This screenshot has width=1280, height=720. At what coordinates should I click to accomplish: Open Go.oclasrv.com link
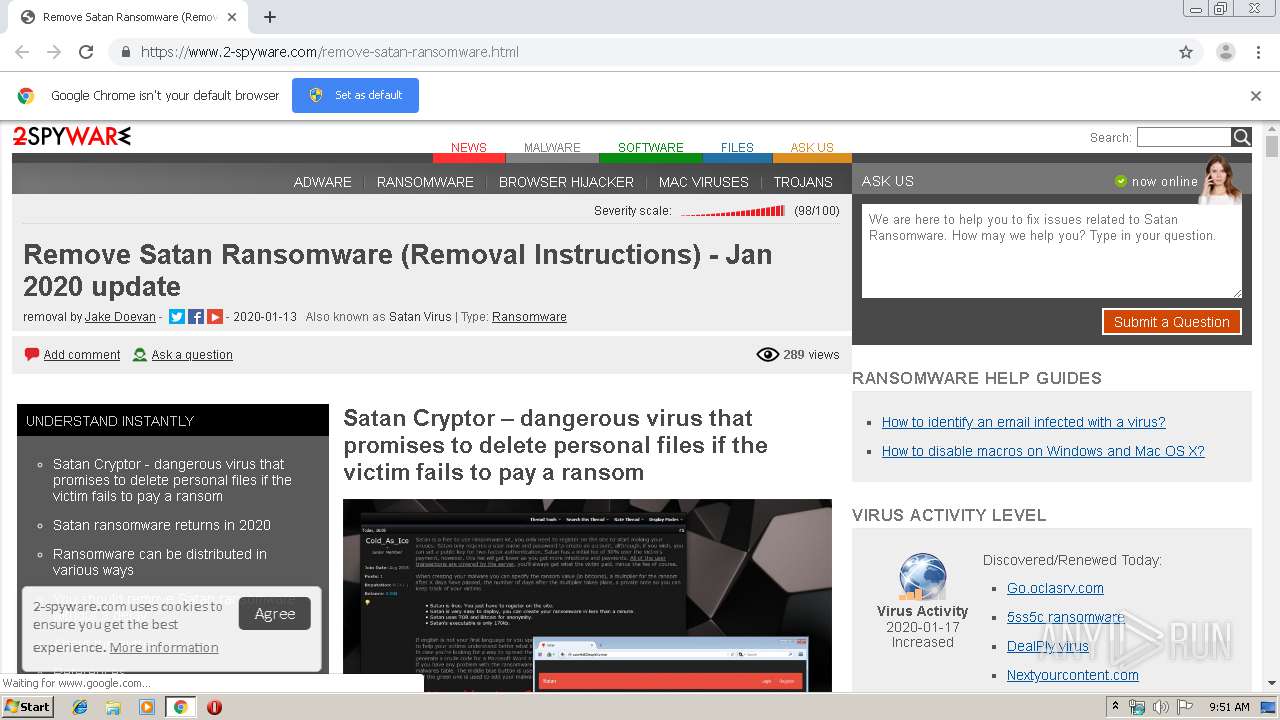1055,588
